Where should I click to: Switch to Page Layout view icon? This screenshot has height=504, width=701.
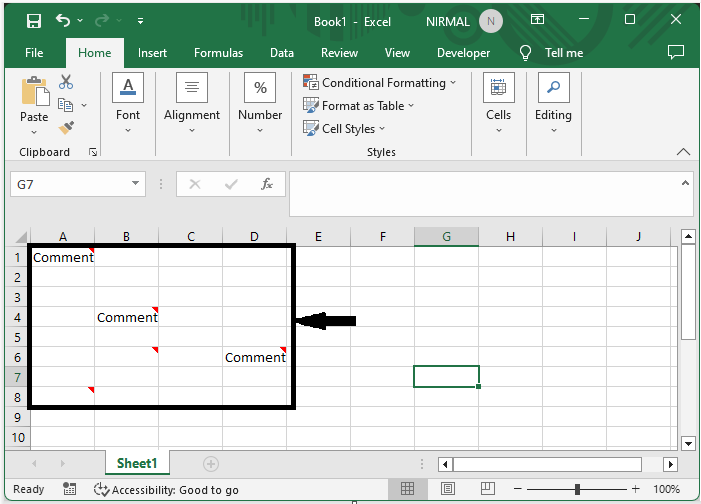448,488
